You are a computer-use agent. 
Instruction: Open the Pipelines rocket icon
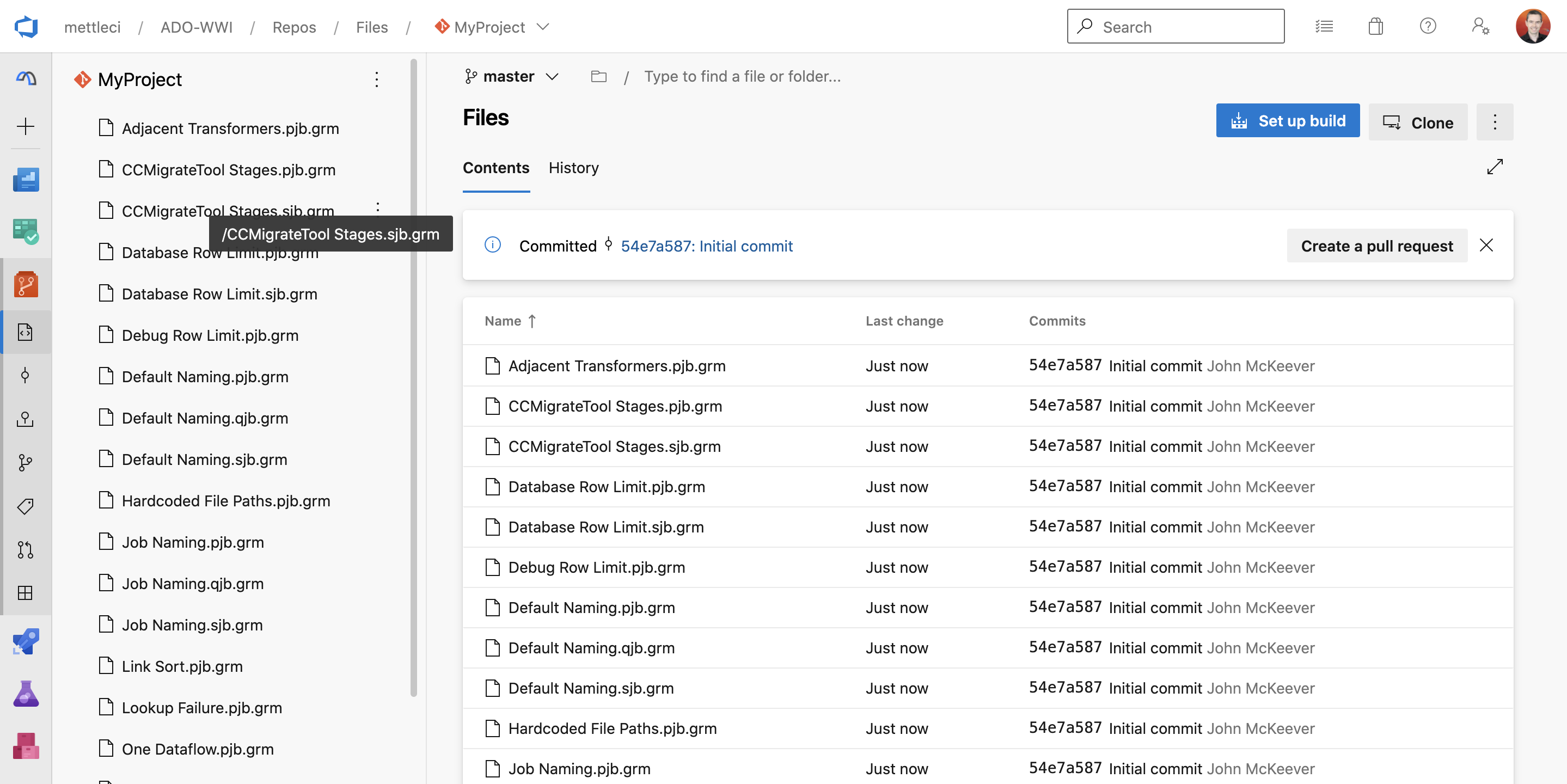pyautogui.click(x=26, y=641)
